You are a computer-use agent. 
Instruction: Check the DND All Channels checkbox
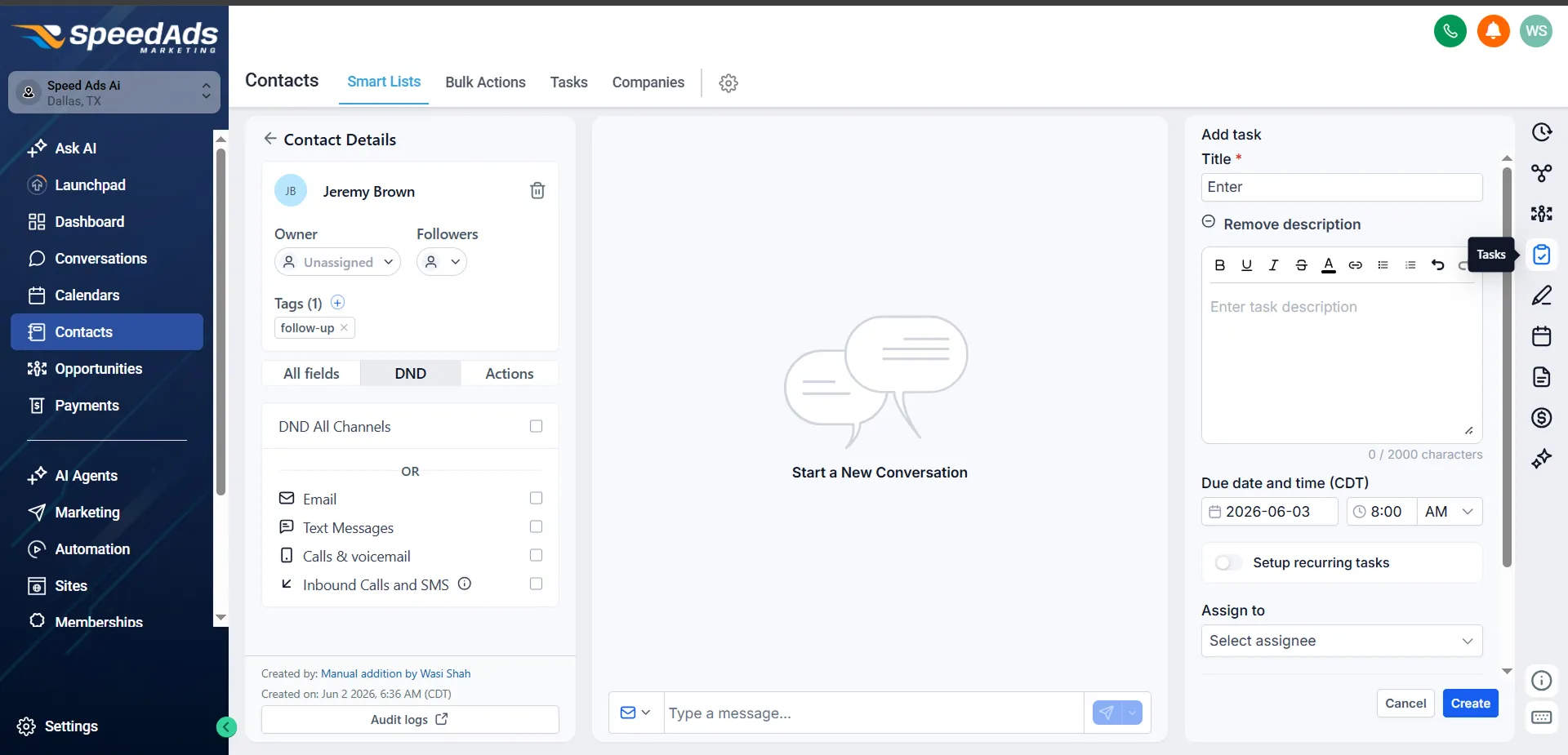pyautogui.click(x=536, y=426)
